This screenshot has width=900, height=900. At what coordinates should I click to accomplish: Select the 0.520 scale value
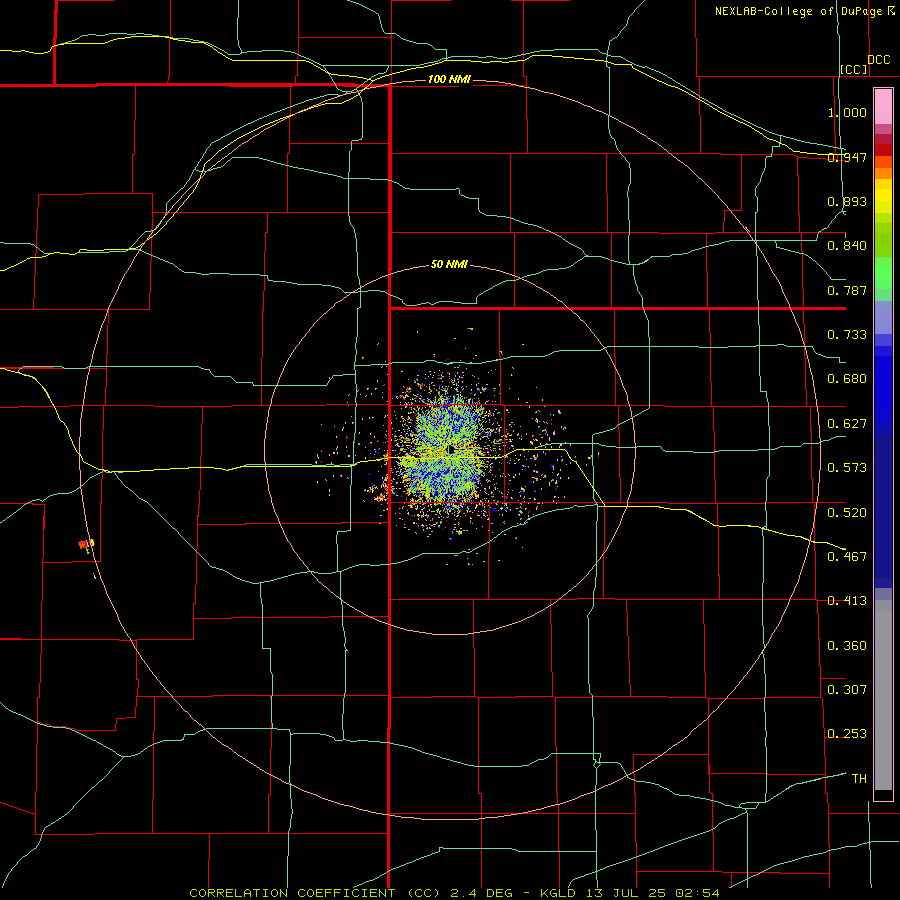coord(847,513)
